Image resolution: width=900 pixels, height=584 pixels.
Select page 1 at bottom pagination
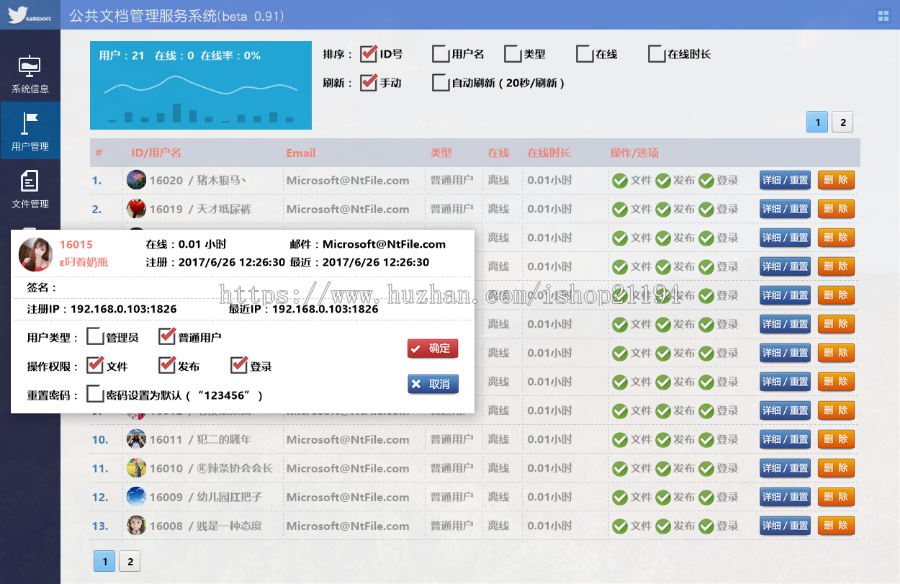104,562
